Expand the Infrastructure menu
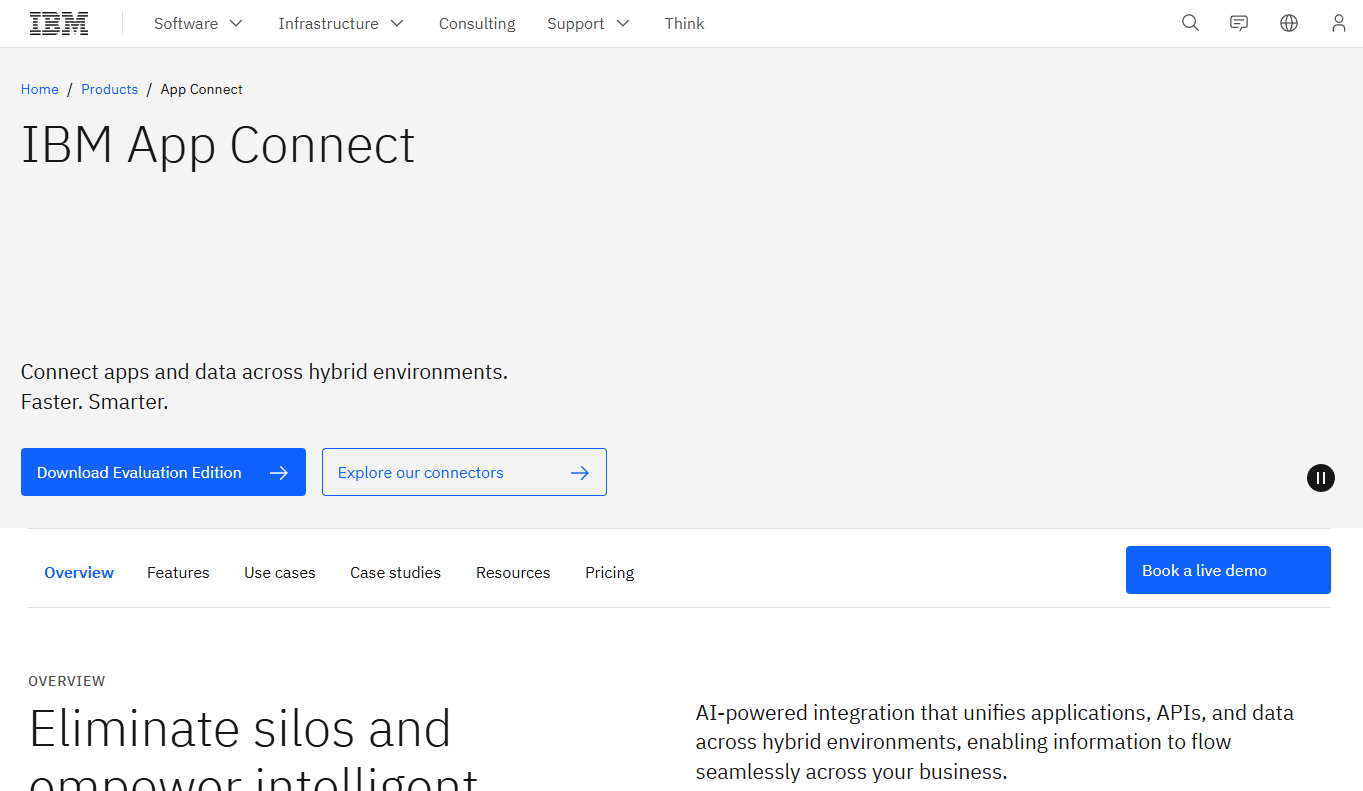1363x791 pixels. [341, 23]
